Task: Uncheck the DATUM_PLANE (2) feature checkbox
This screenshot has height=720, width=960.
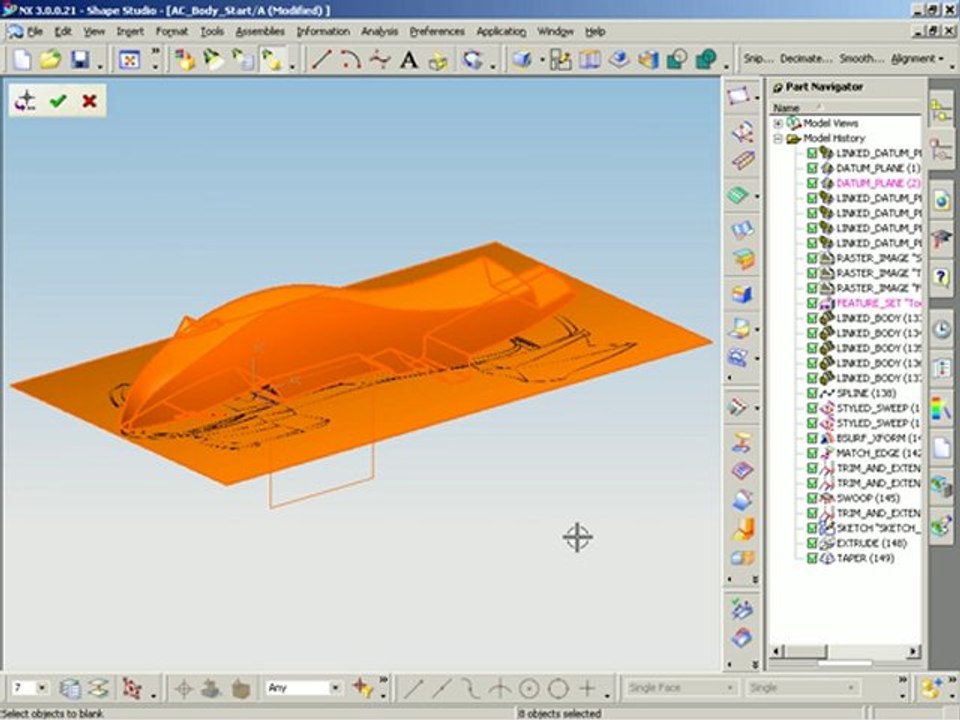Action: tap(812, 183)
